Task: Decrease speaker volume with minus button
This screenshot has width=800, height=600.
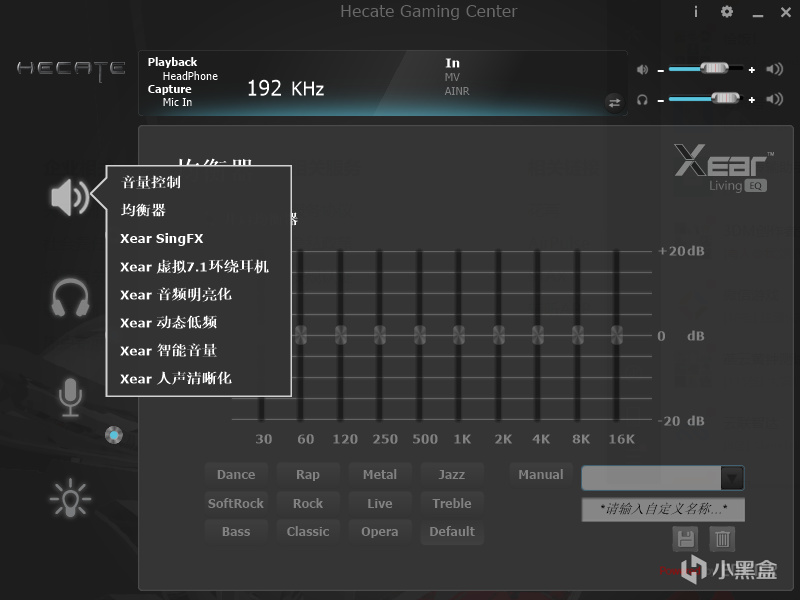Action: click(x=661, y=70)
